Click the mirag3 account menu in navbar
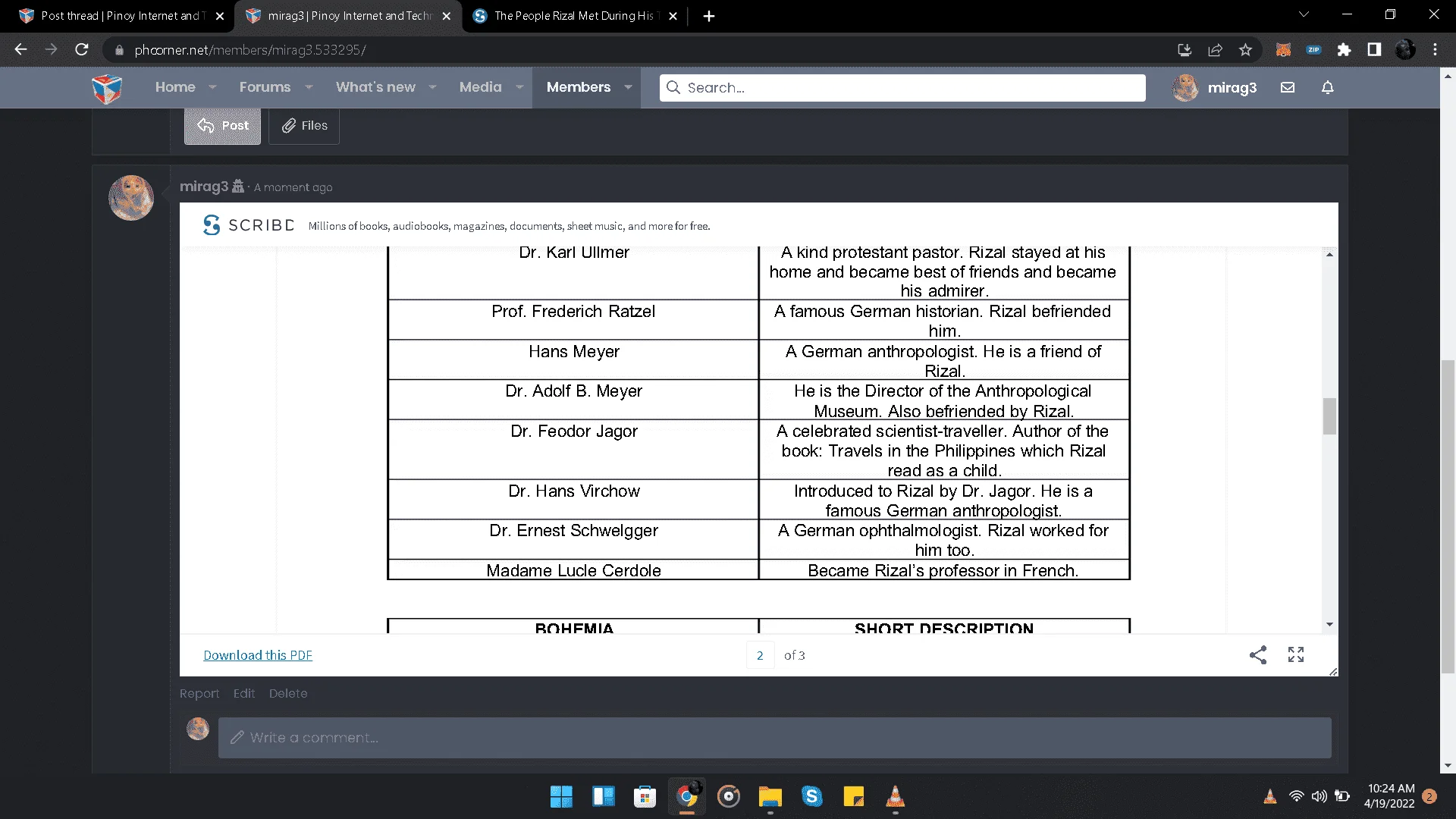The height and width of the screenshot is (819, 1456). pyautogui.click(x=1215, y=87)
